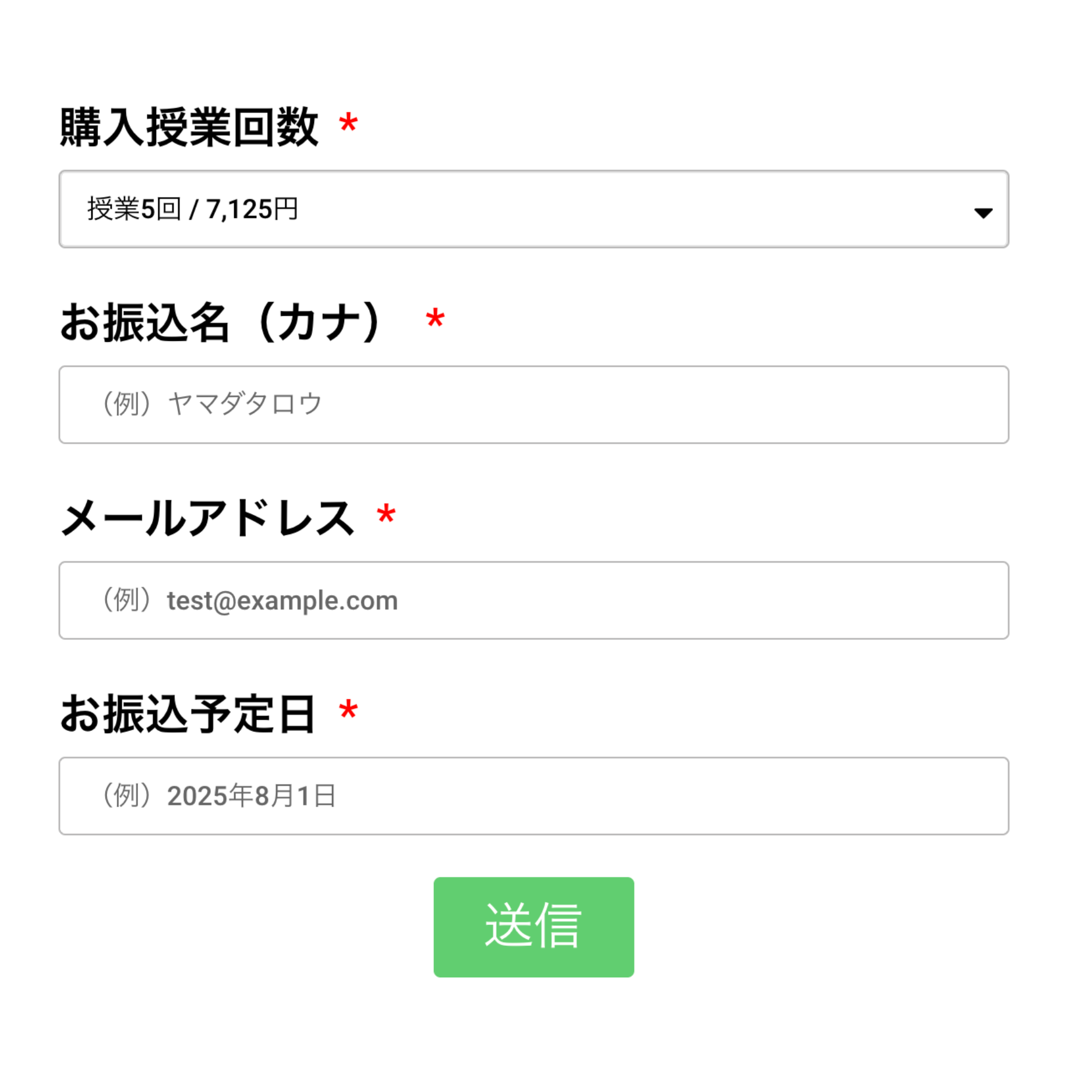Focus the お振込予定日 input field
Screen dimensions: 1092x1092
coord(533,796)
